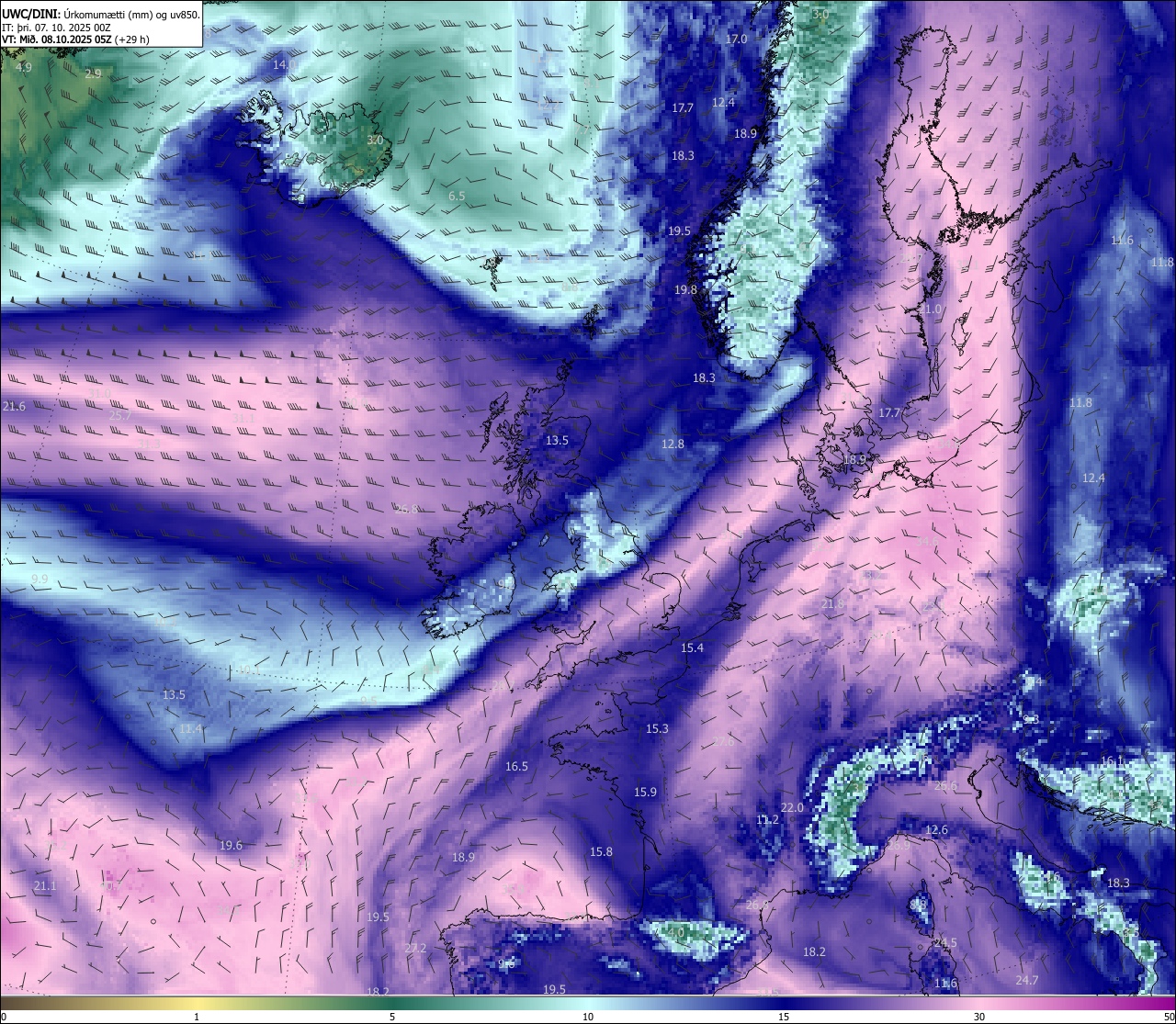Click the map value 6.5
This screenshot has height=1024, width=1176.
pyautogui.click(x=457, y=197)
